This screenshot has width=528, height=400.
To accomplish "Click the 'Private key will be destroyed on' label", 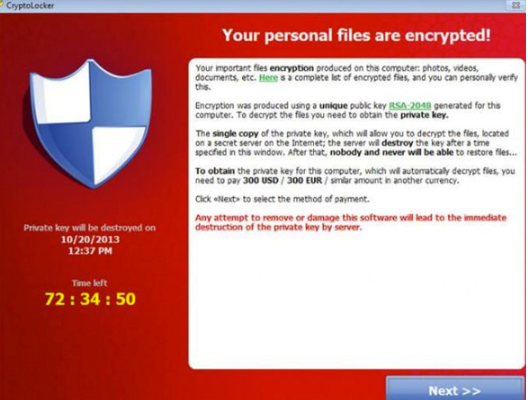I will (90, 228).
